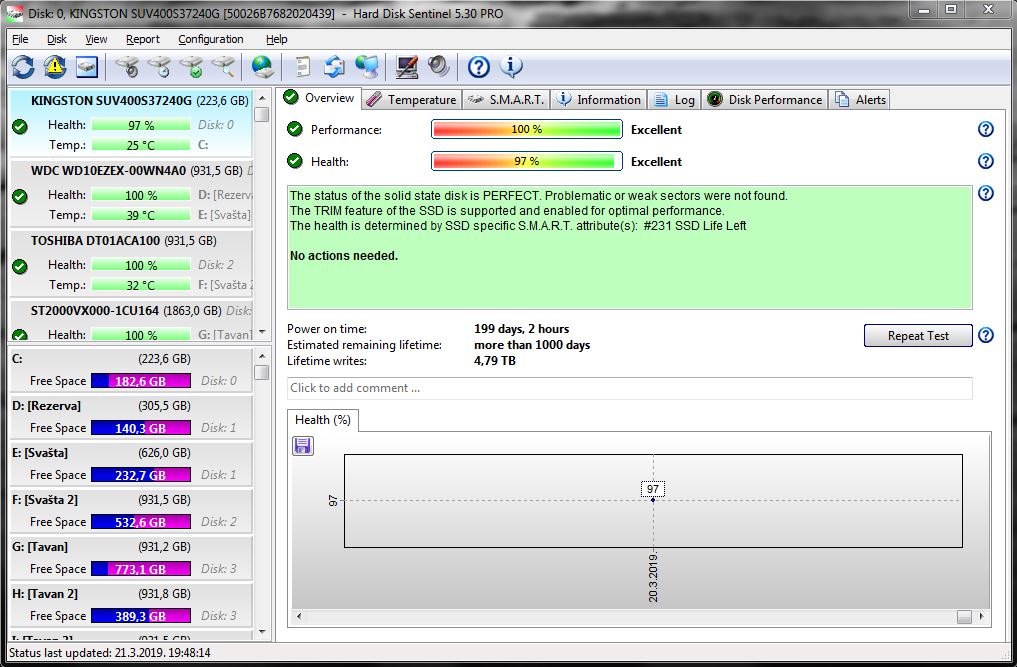The height and width of the screenshot is (667, 1017).
Task: Click the C: free space bar 182,6 GB
Action: pyautogui.click(x=141, y=381)
